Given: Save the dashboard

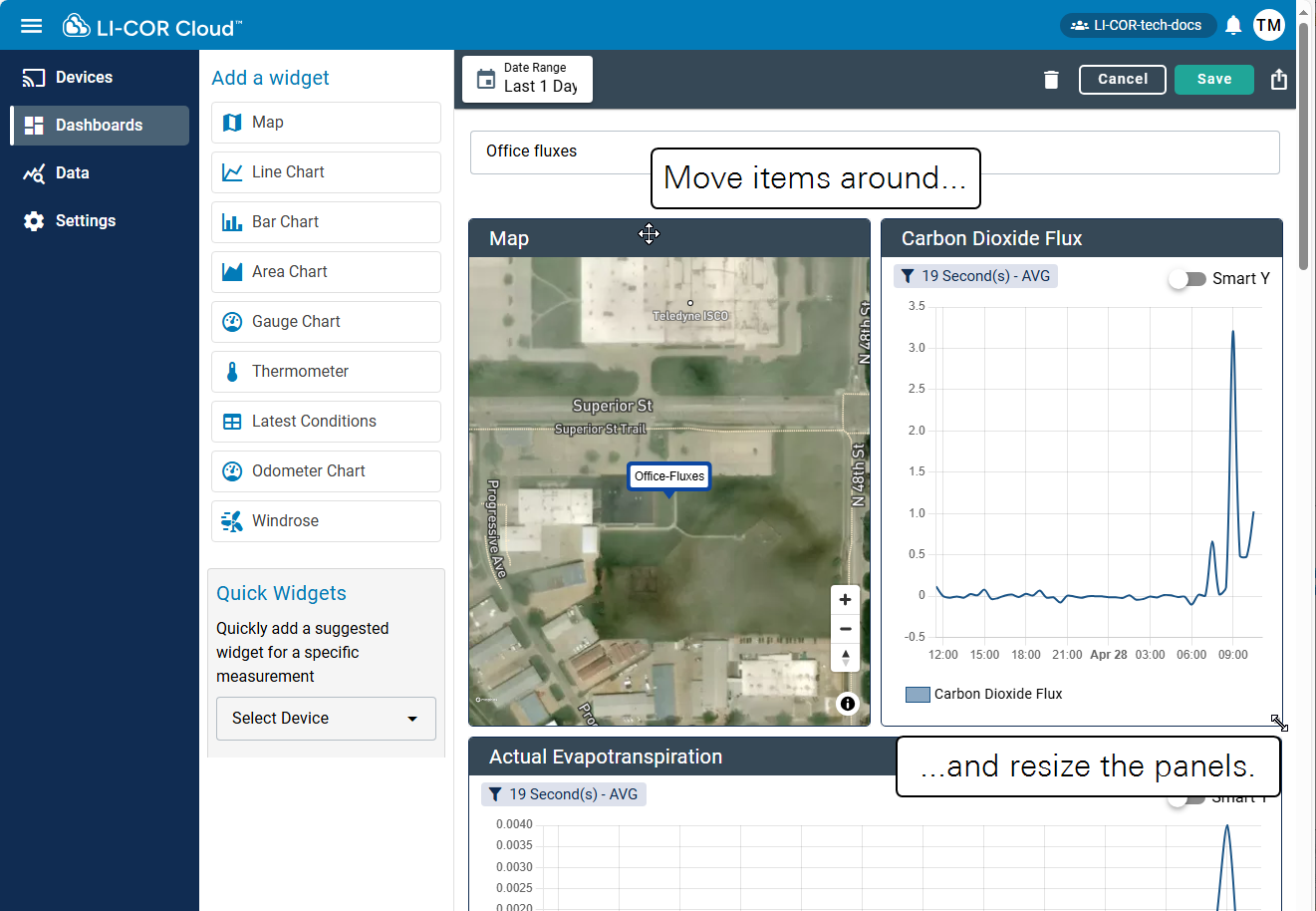Looking at the screenshot, I should click(x=1214, y=80).
